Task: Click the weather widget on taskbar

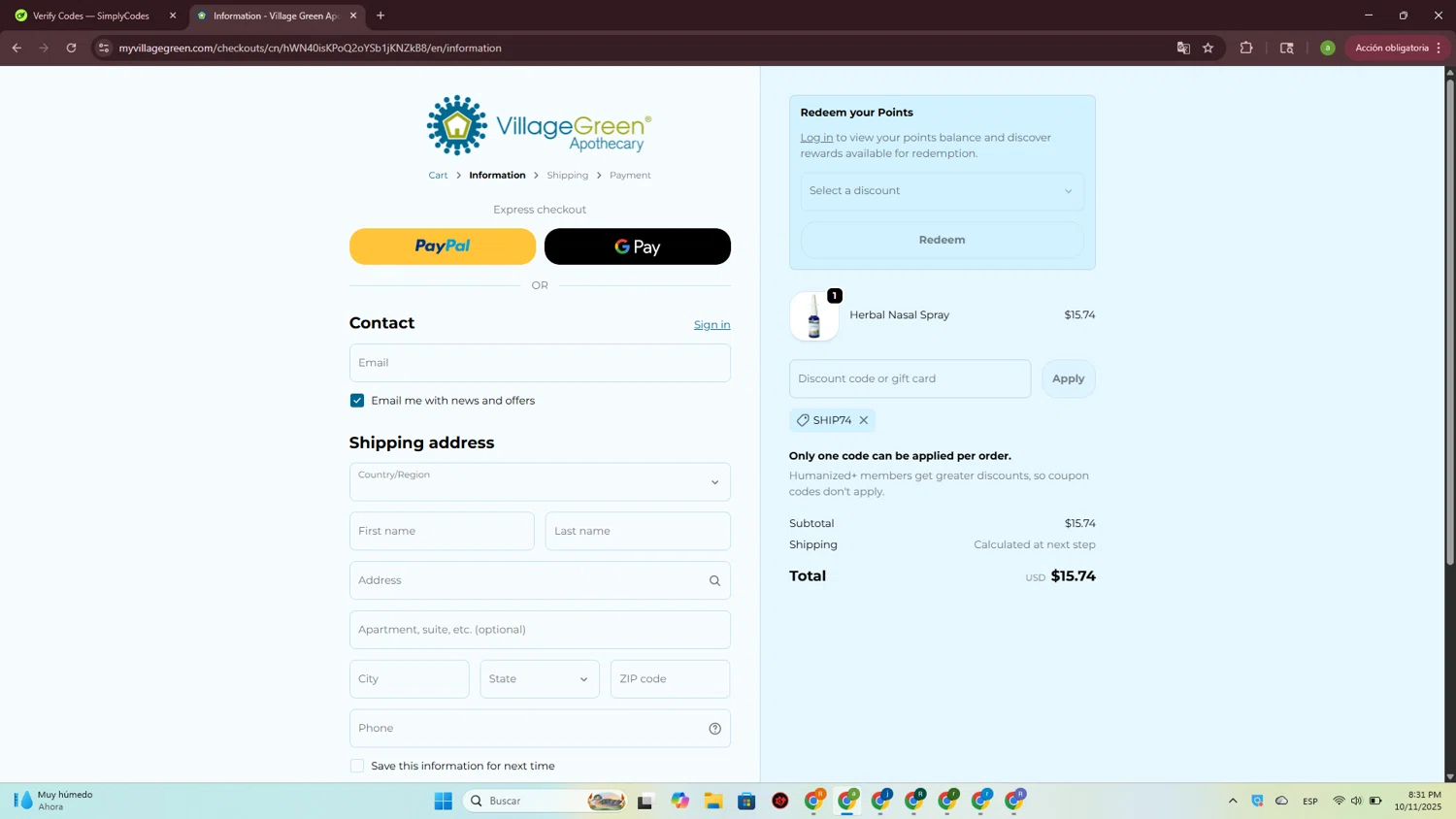Action: [x=53, y=801]
